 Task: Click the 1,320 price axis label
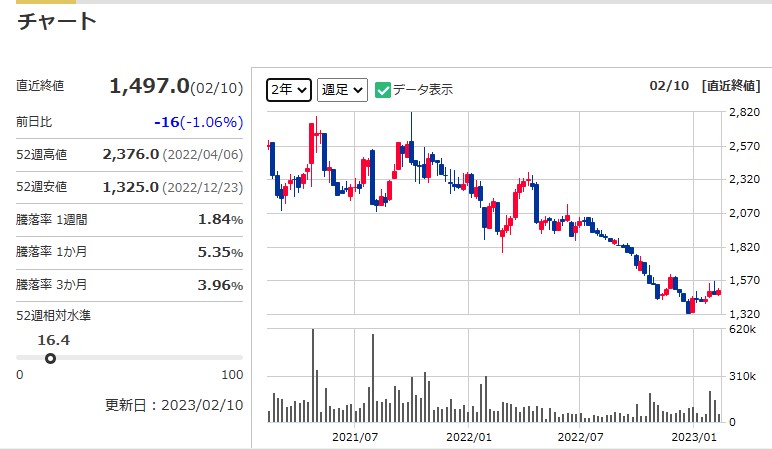click(744, 314)
